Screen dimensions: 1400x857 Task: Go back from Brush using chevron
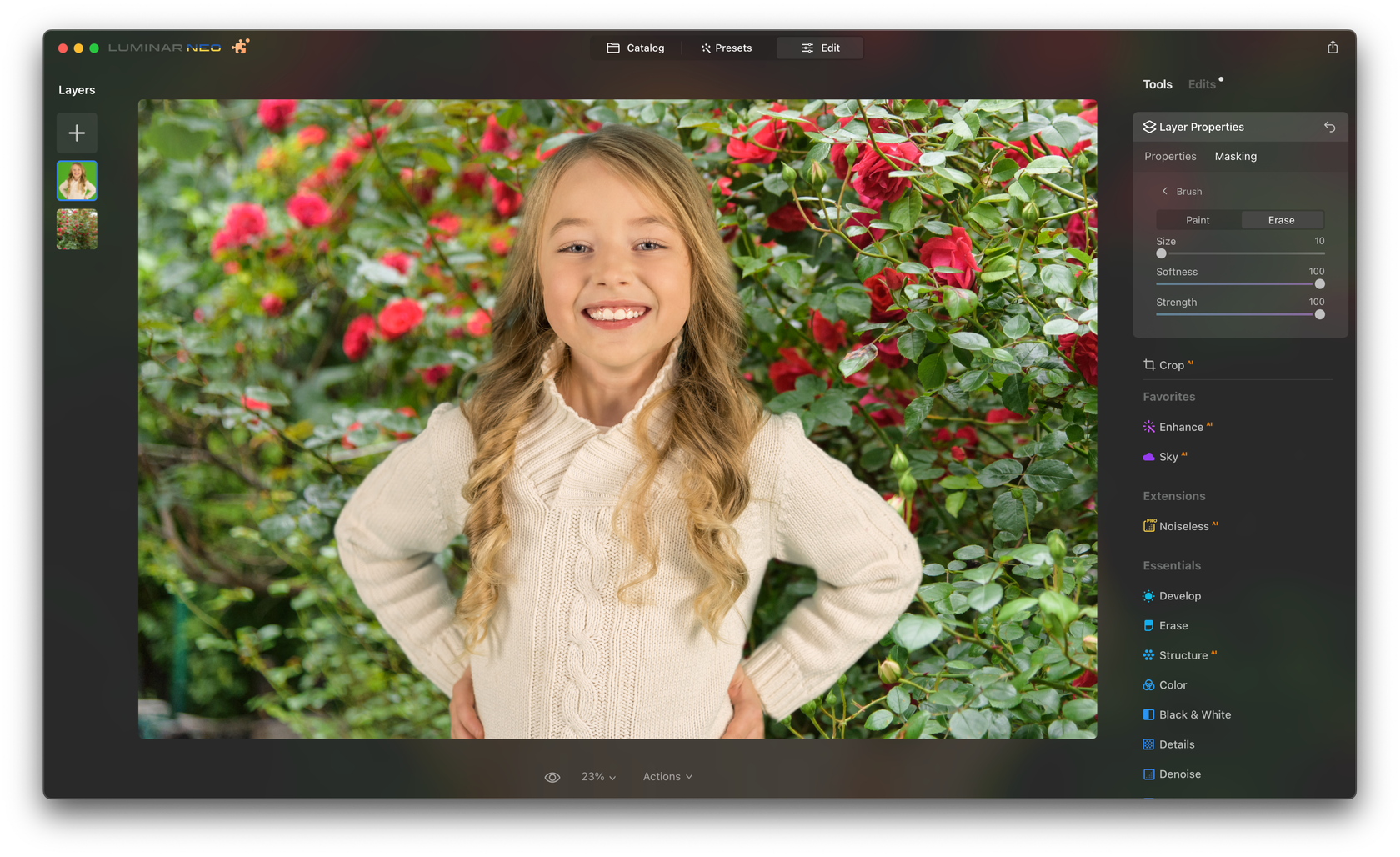[x=1164, y=192]
